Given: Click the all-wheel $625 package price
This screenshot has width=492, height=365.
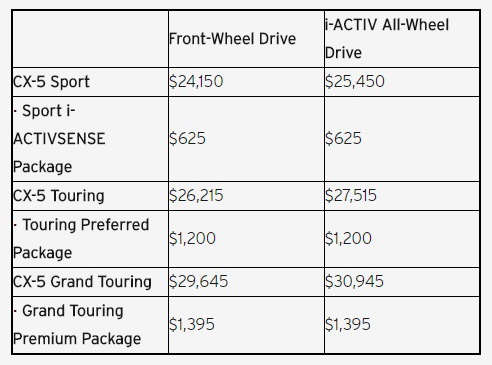Looking at the screenshot, I should click(x=343, y=138).
